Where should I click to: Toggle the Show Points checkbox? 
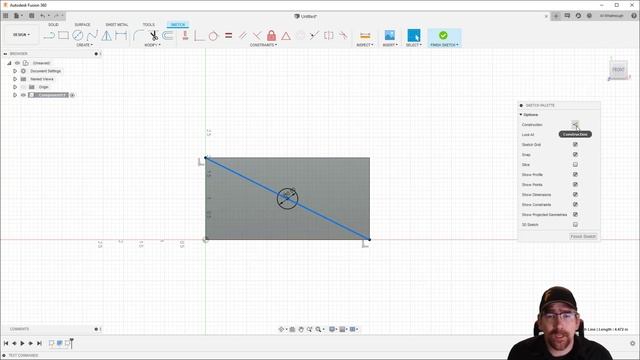click(x=575, y=184)
